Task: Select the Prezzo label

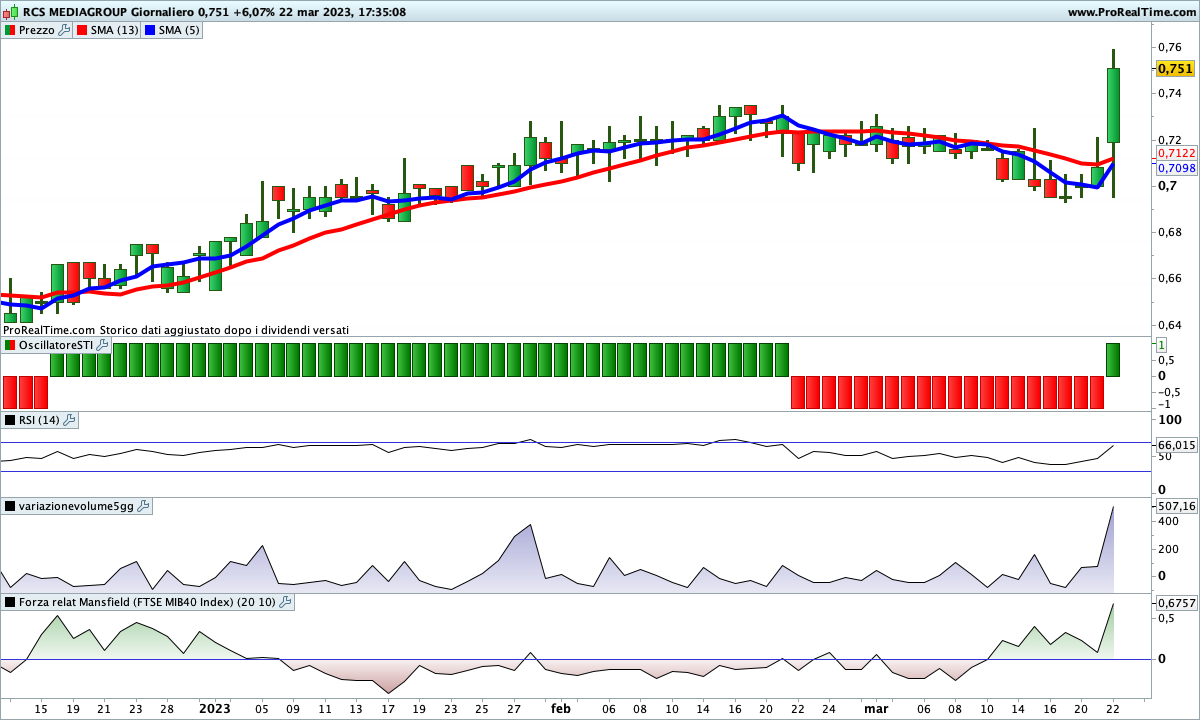Action: pyautogui.click(x=37, y=30)
